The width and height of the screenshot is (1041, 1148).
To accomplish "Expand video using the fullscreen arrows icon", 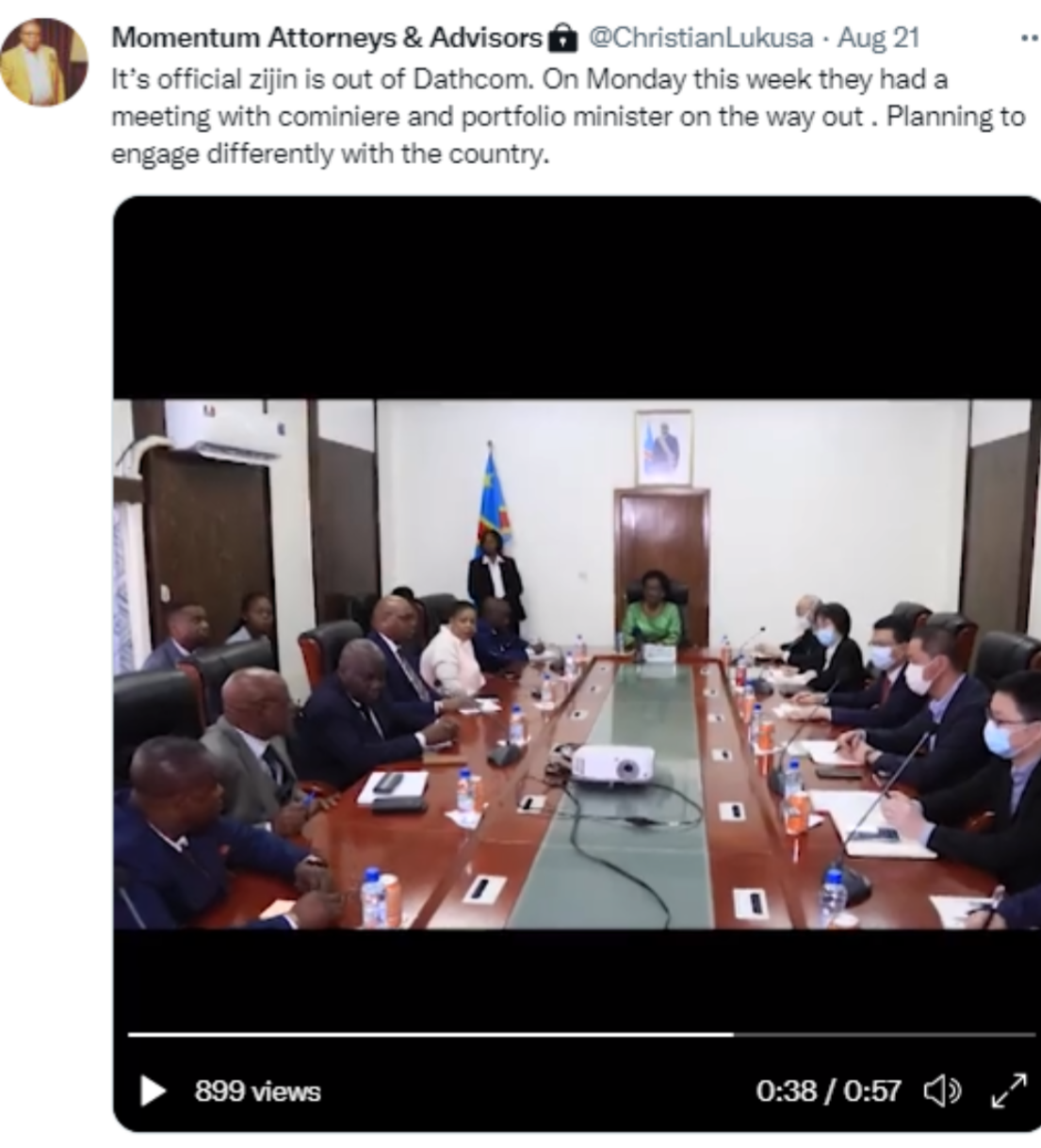I will pyautogui.click(x=1009, y=1091).
